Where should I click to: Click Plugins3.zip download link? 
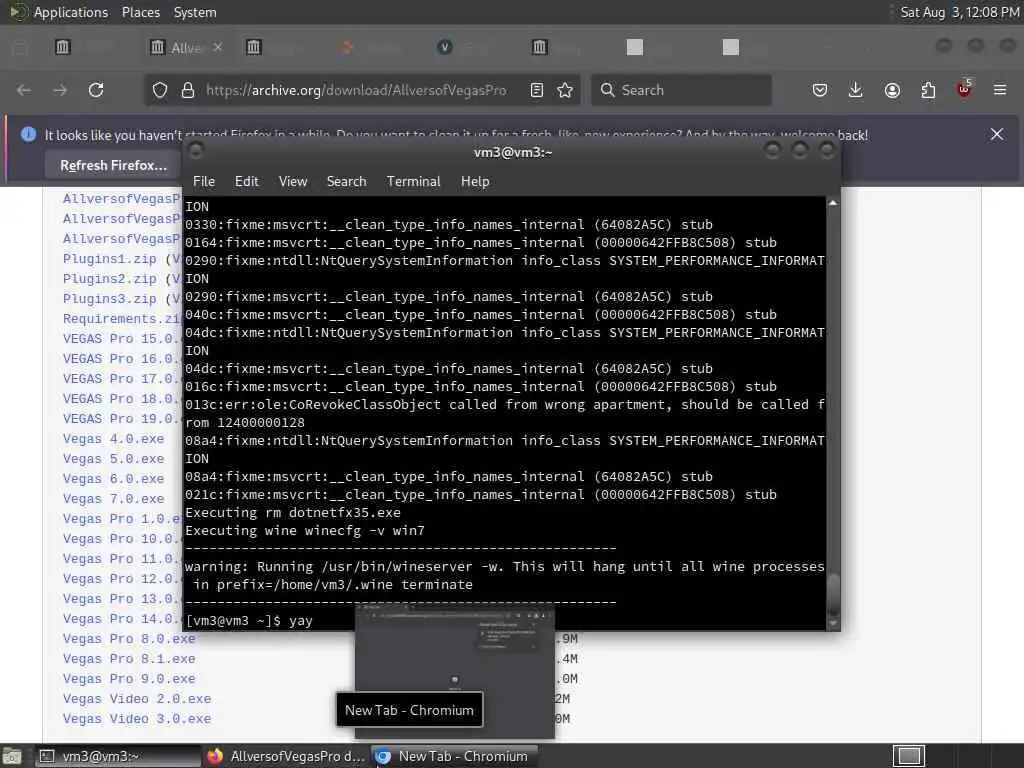click(110, 299)
